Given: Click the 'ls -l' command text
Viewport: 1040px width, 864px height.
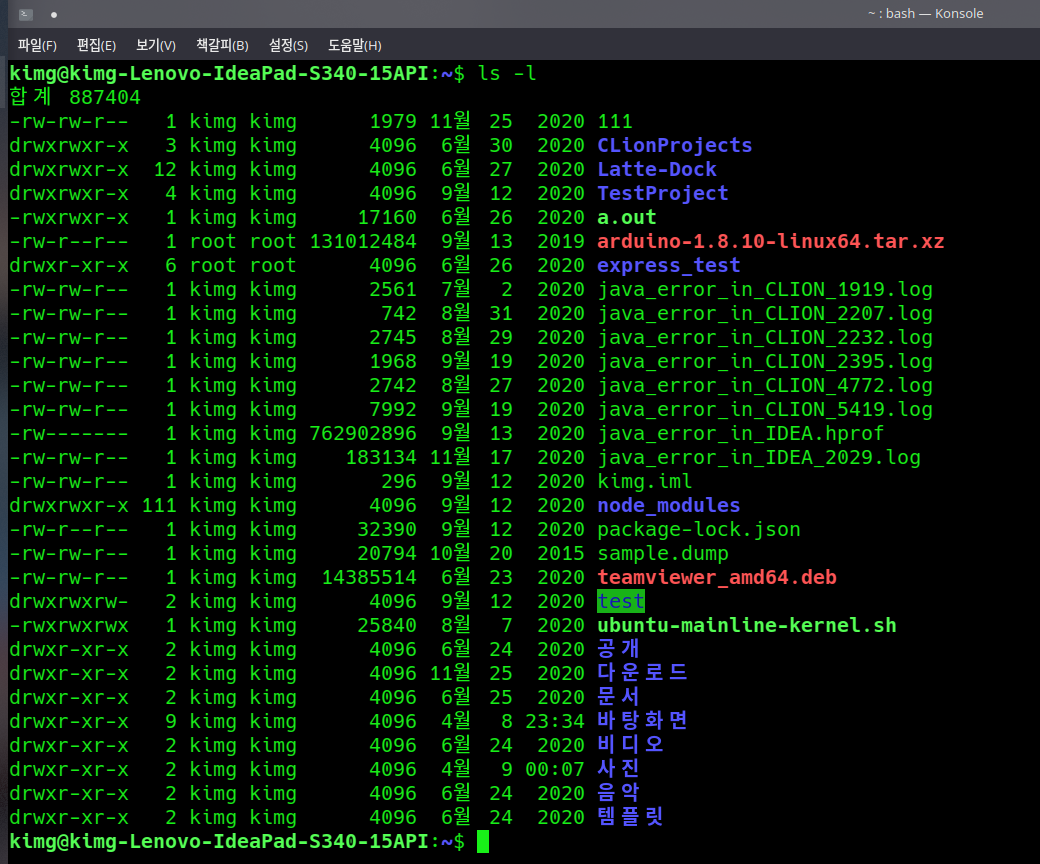Looking at the screenshot, I should tap(507, 73).
